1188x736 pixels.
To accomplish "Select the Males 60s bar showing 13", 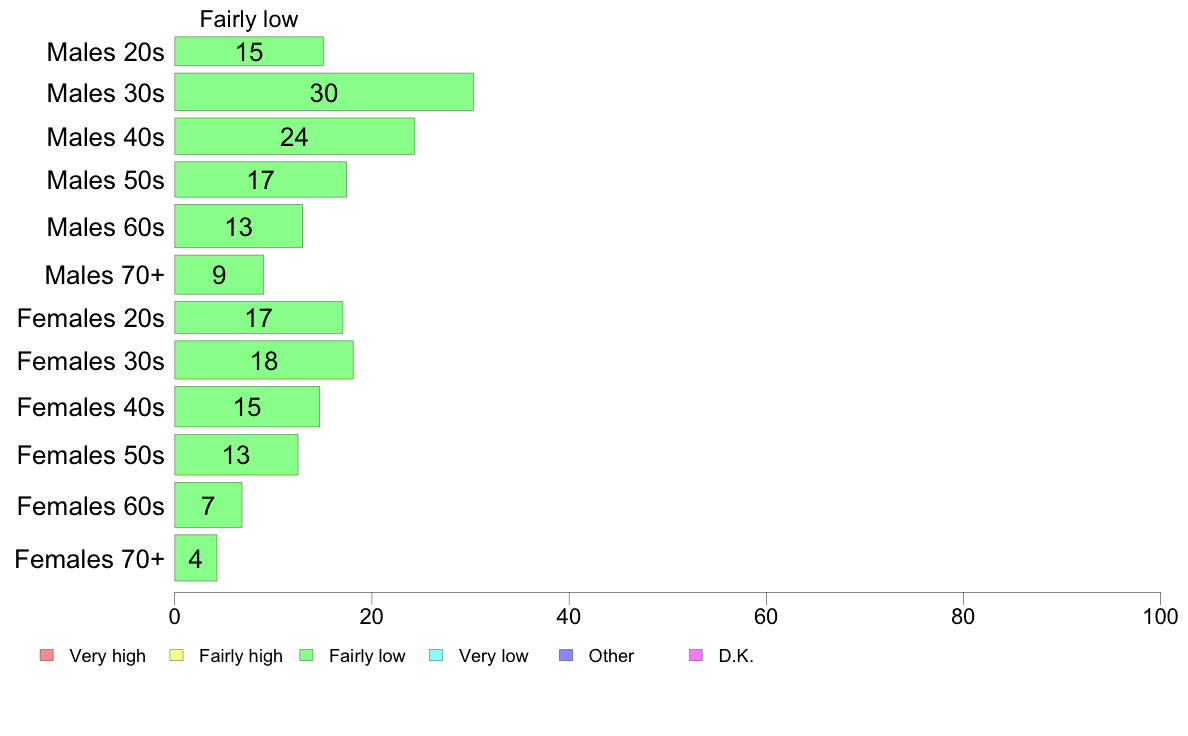I will [239, 226].
